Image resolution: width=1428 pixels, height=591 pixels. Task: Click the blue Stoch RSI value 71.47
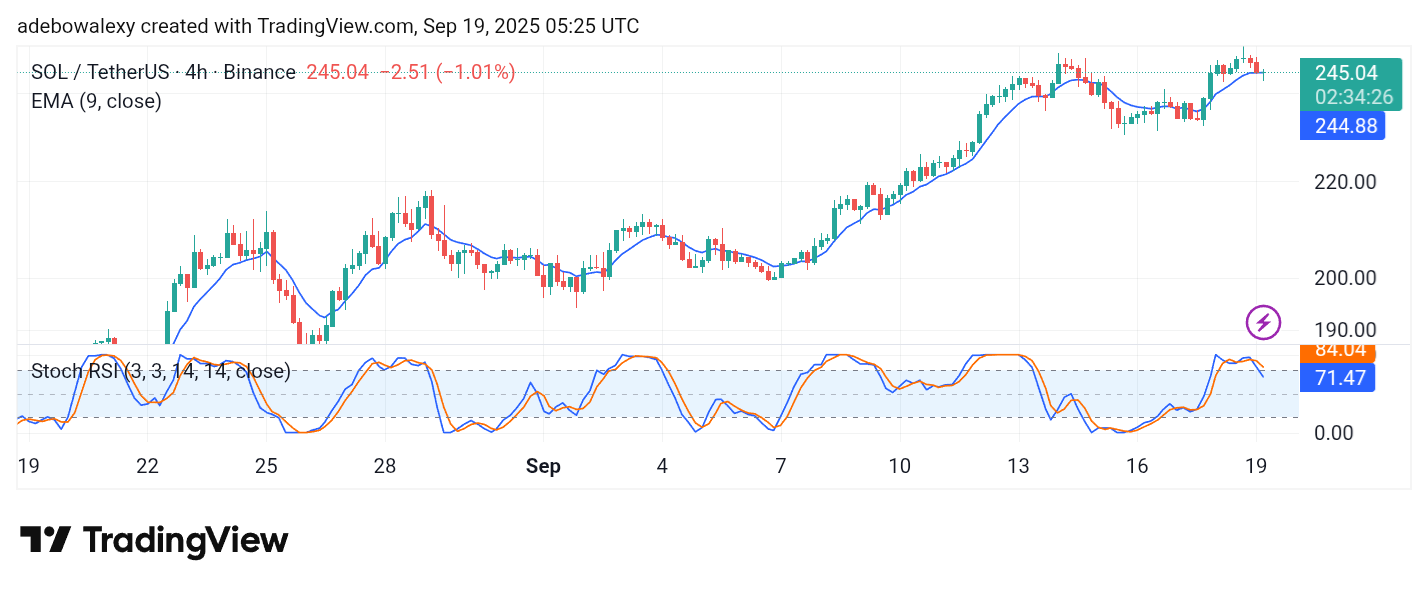(1338, 377)
